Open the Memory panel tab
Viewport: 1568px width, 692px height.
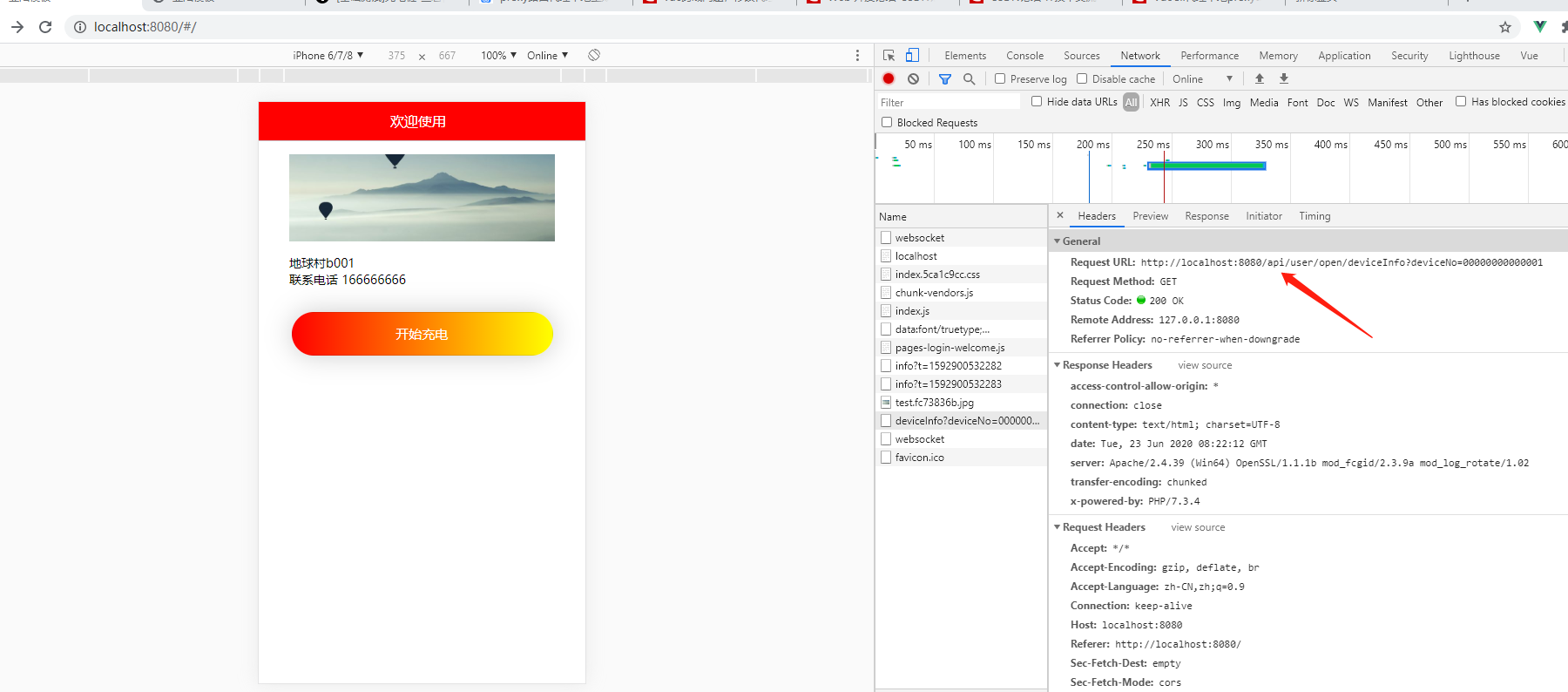click(1278, 55)
